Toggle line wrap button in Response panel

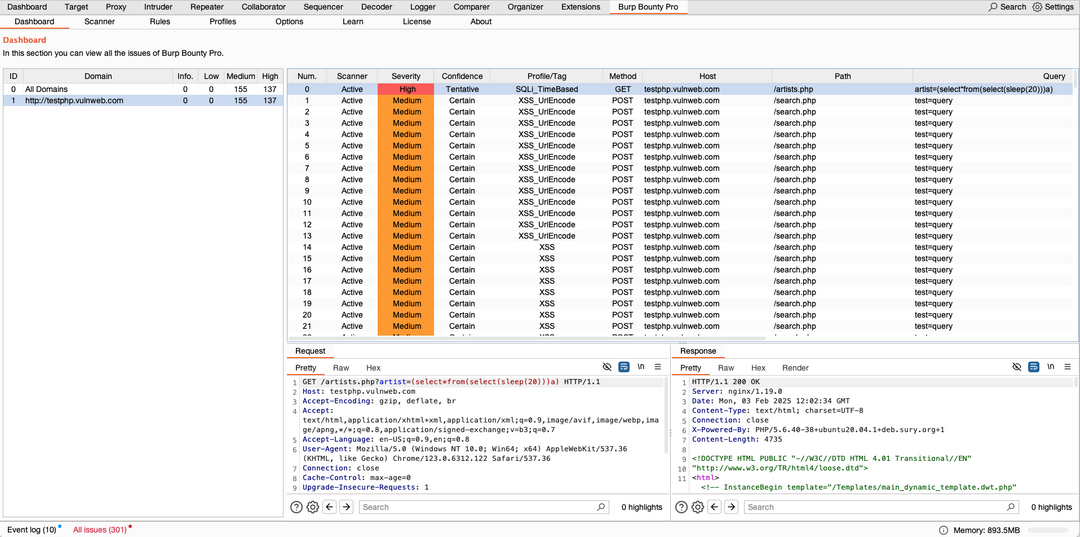1033,367
